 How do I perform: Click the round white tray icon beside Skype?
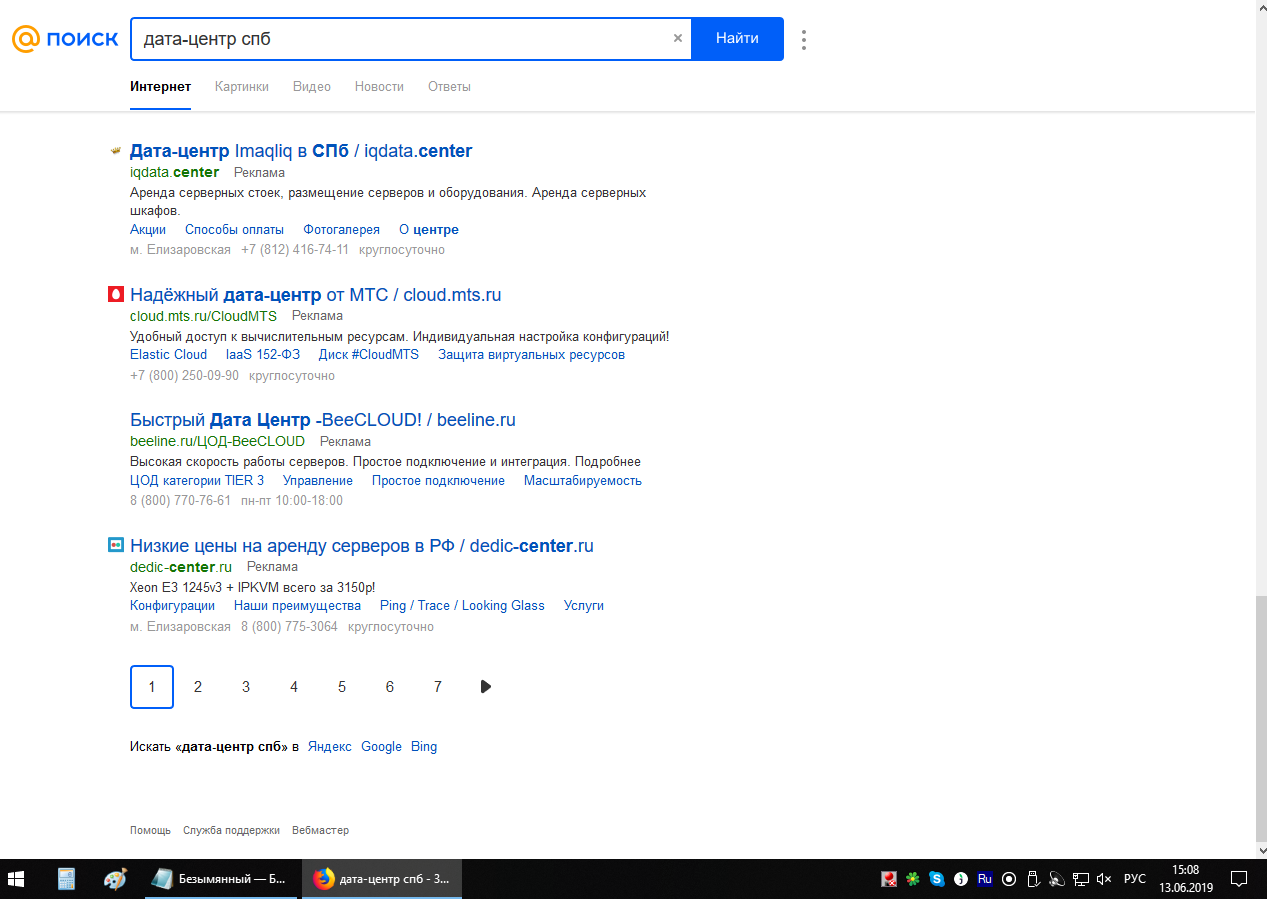pos(961,879)
